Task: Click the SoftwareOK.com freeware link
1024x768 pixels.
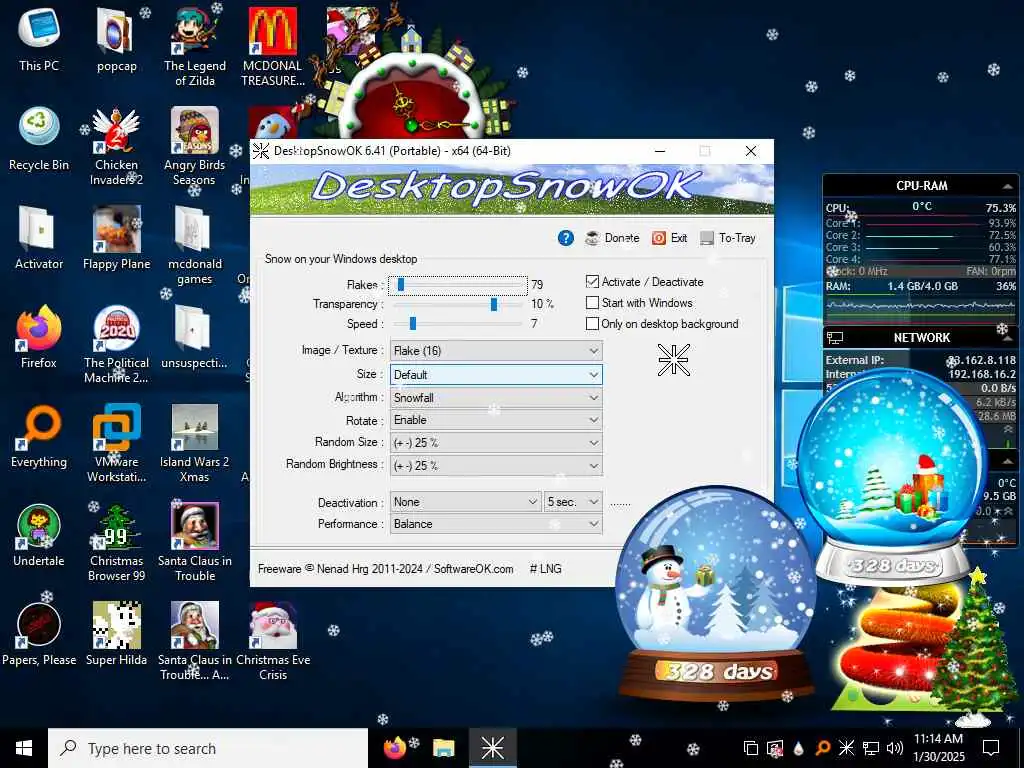Action: tap(473, 569)
